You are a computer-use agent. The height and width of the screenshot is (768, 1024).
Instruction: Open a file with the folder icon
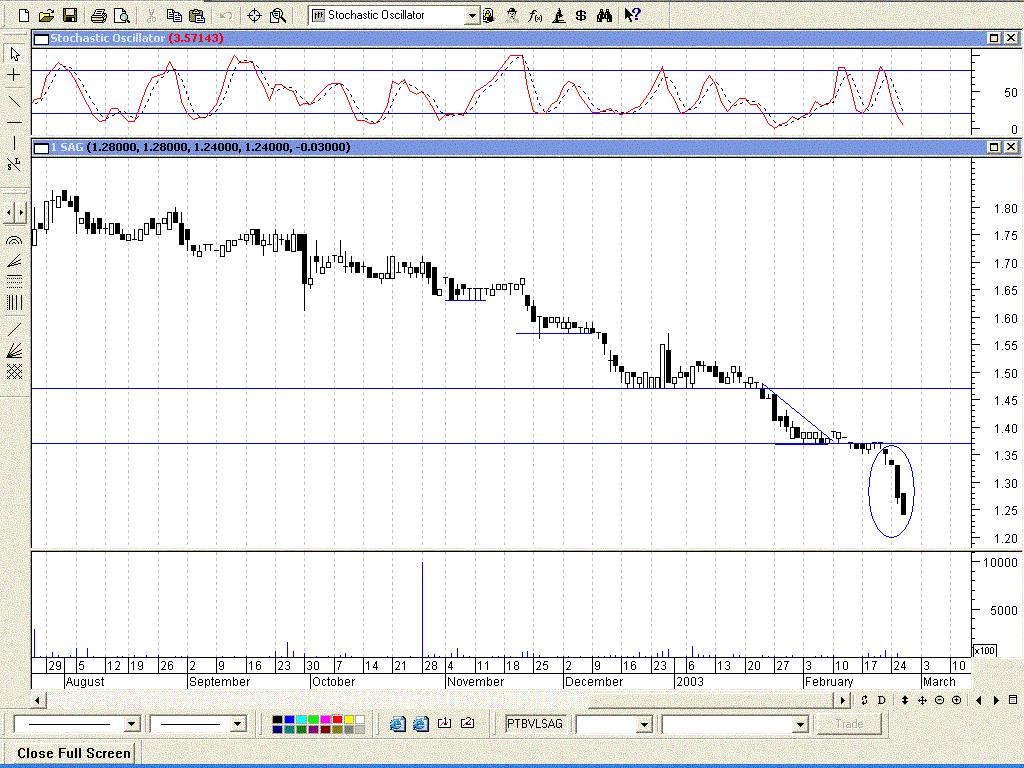pyautogui.click(x=46, y=15)
